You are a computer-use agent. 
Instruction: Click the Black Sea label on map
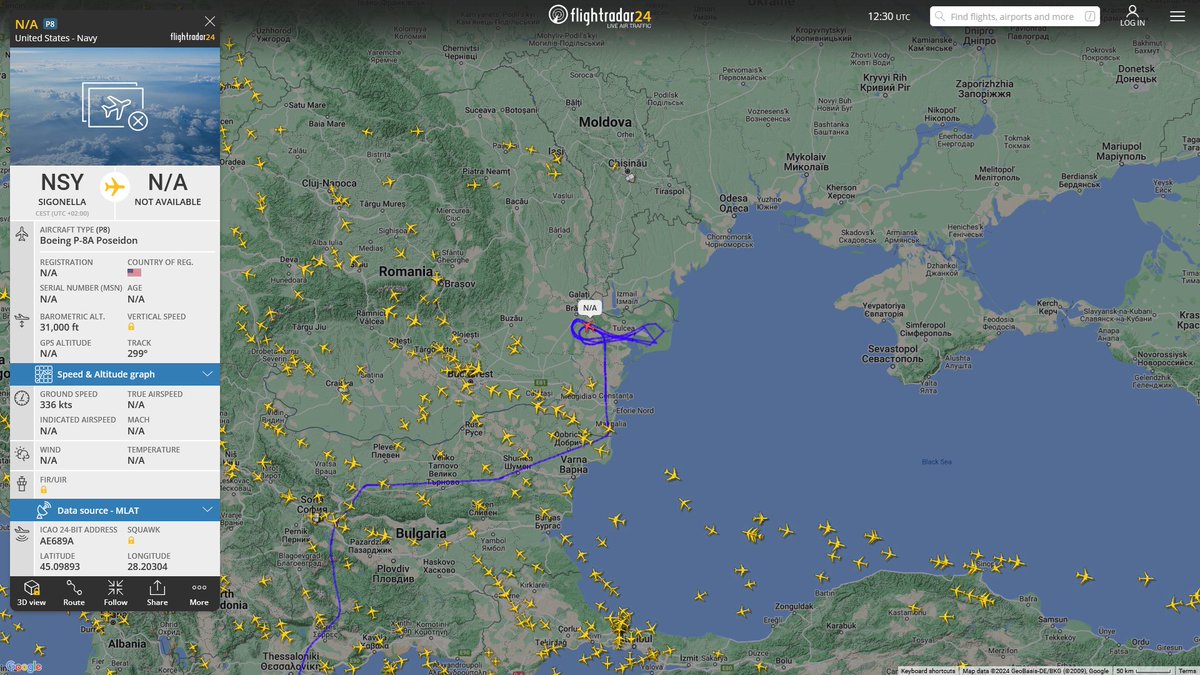[937, 462]
